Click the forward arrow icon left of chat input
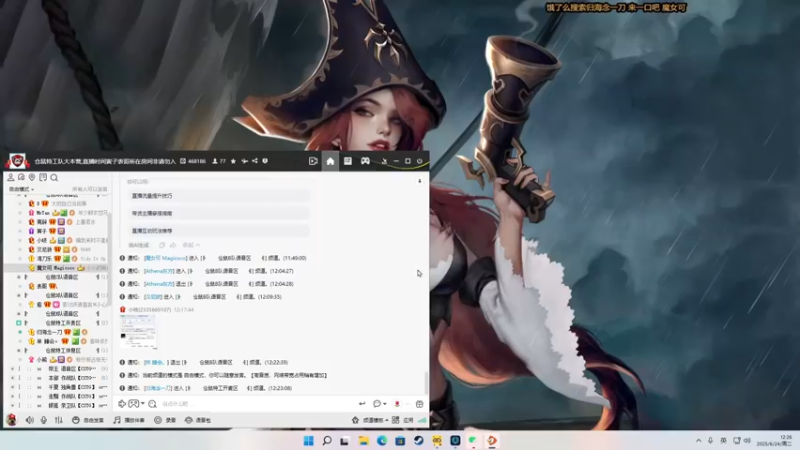800x450 pixels. (122, 404)
